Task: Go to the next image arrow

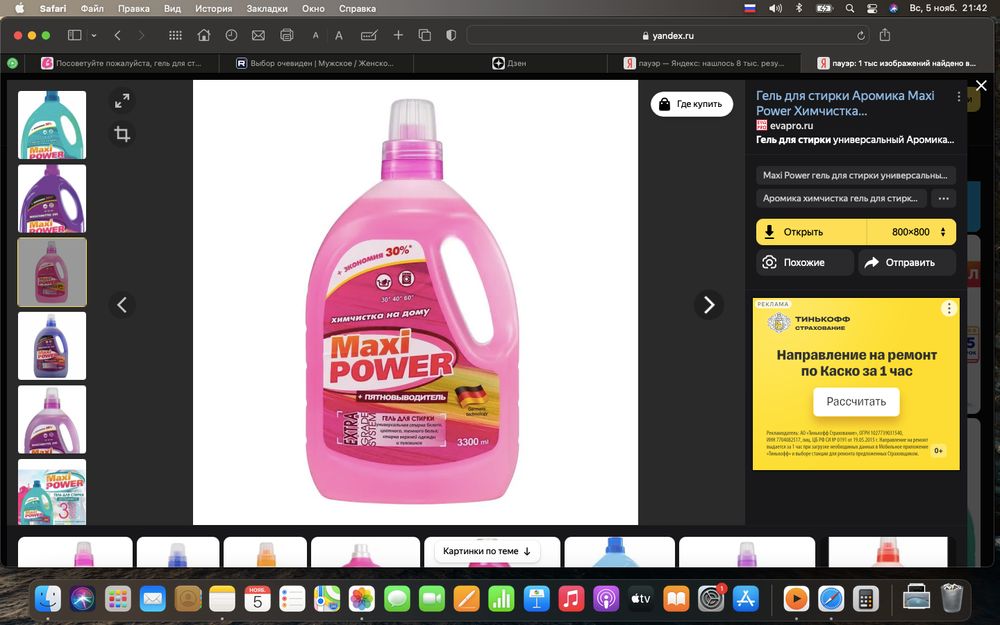Action: 709,305
